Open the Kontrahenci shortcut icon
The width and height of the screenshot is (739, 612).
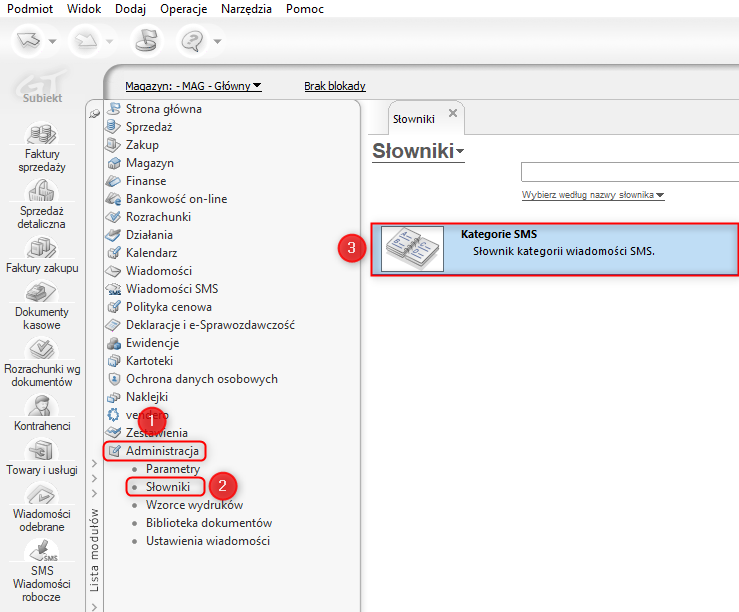pyautogui.click(x=41, y=406)
